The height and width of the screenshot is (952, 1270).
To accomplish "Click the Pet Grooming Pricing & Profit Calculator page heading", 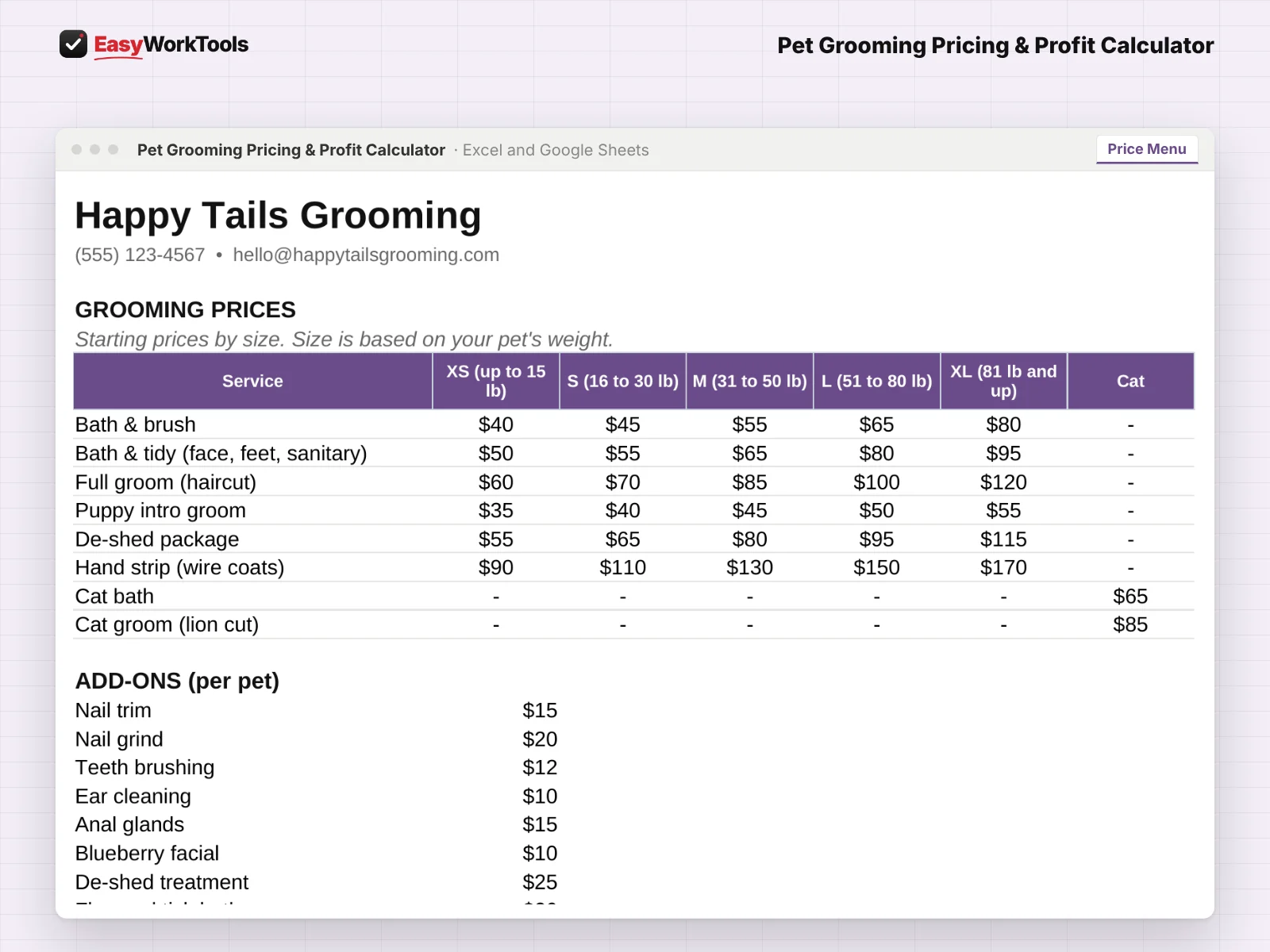I will 995,46.
